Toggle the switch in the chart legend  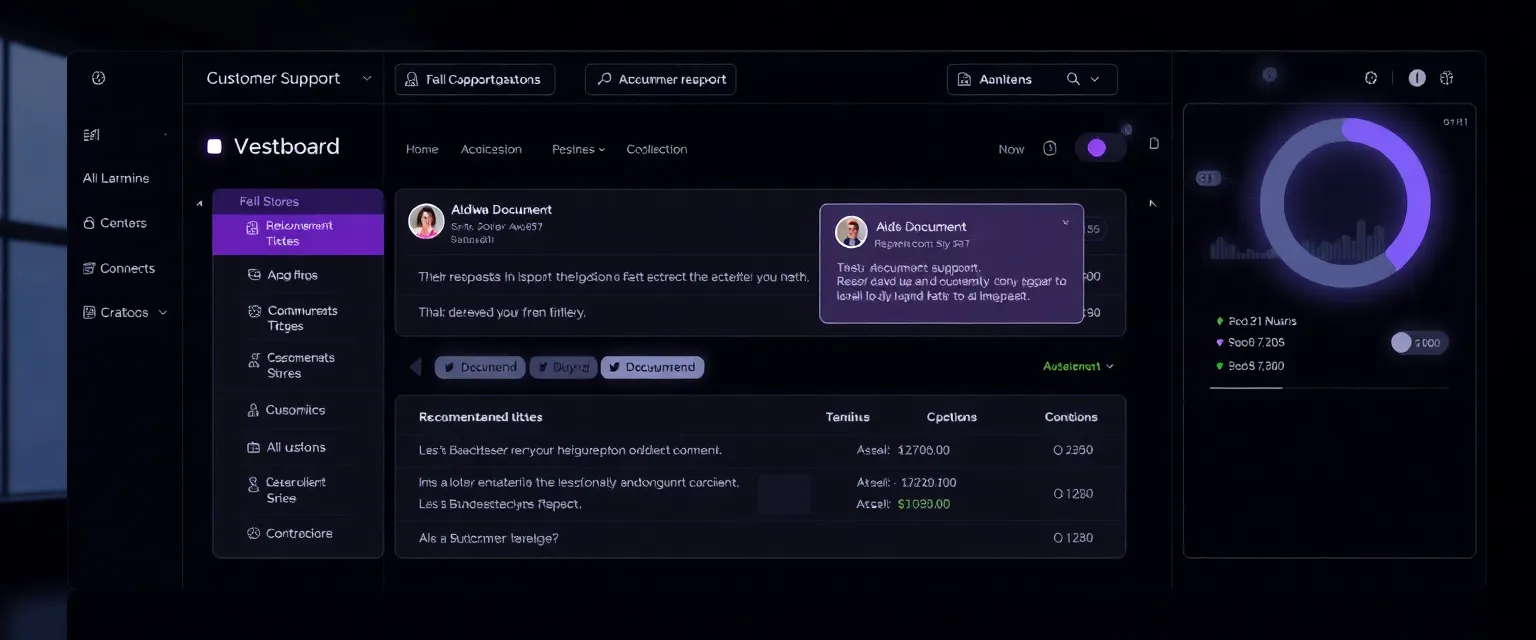(x=1418, y=343)
